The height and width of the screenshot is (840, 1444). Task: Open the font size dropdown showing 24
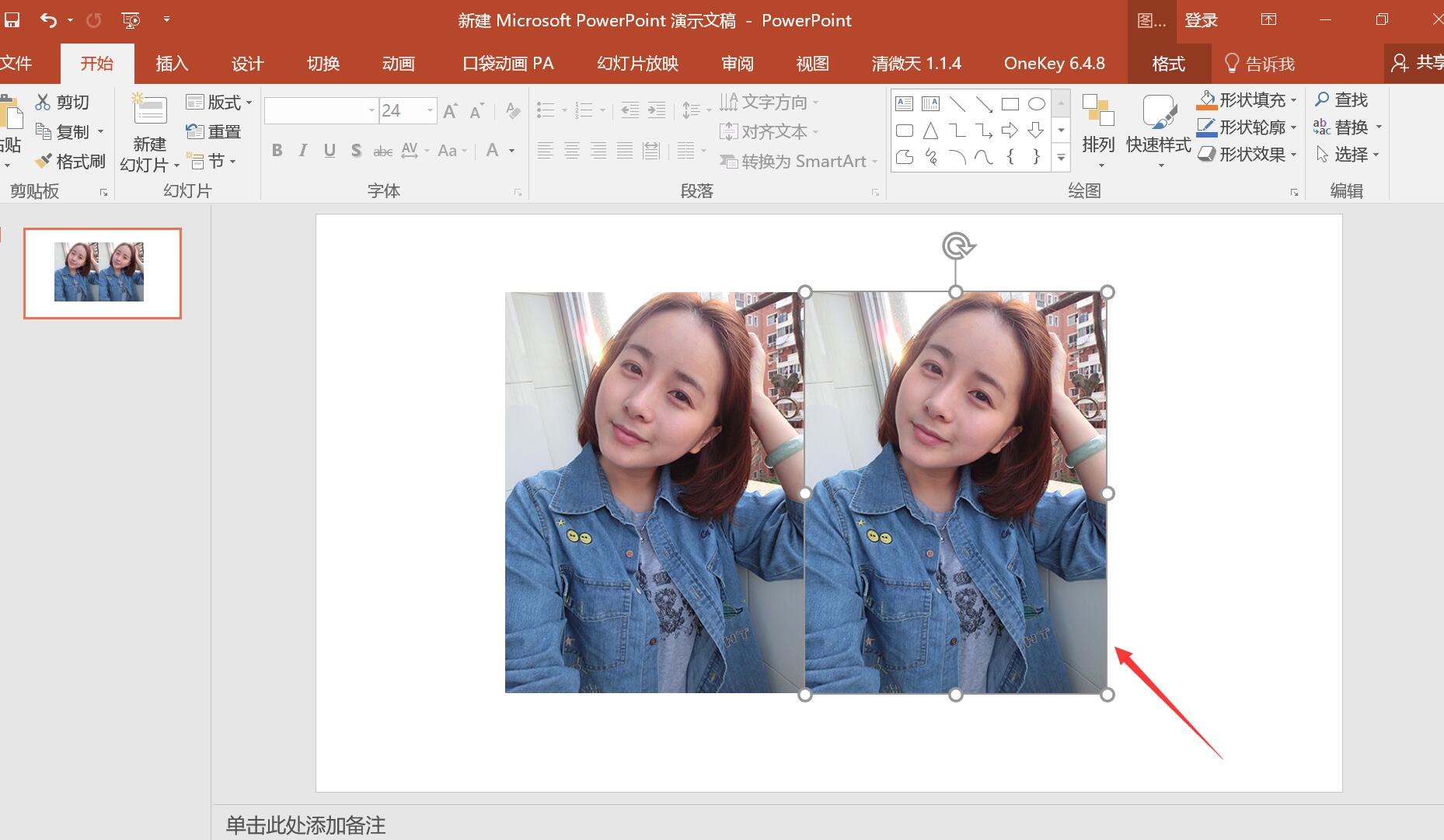[x=430, y=110]
